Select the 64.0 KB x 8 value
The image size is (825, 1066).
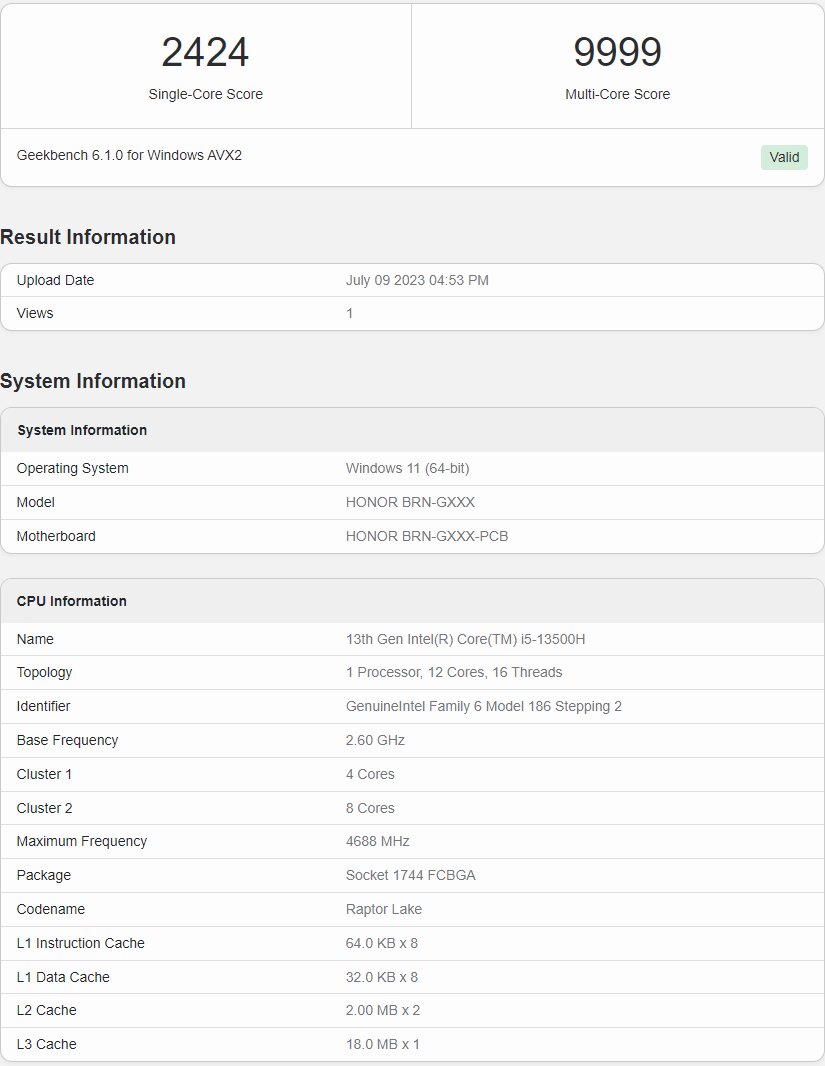tap(381, 944)
